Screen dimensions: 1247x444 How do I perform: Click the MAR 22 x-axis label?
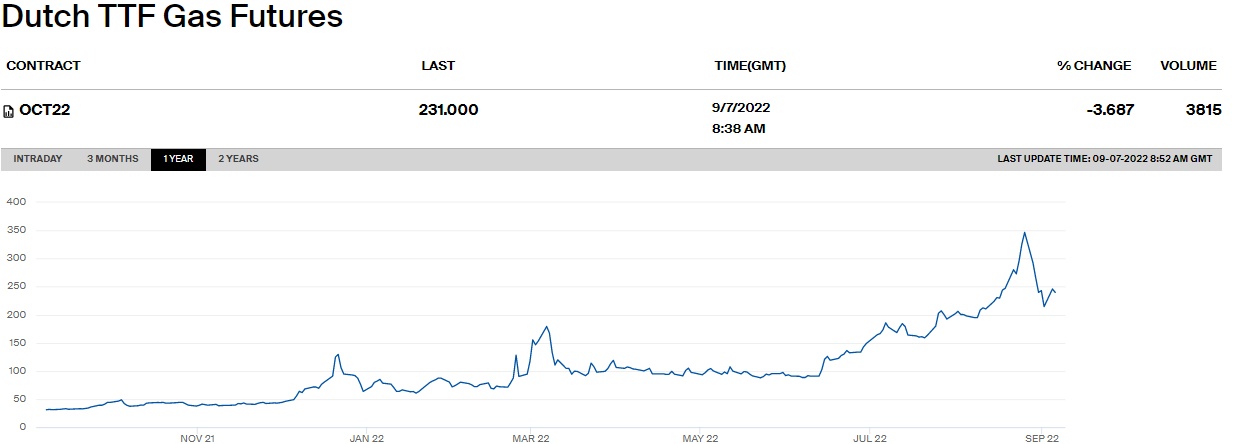(x=531, y=438)
